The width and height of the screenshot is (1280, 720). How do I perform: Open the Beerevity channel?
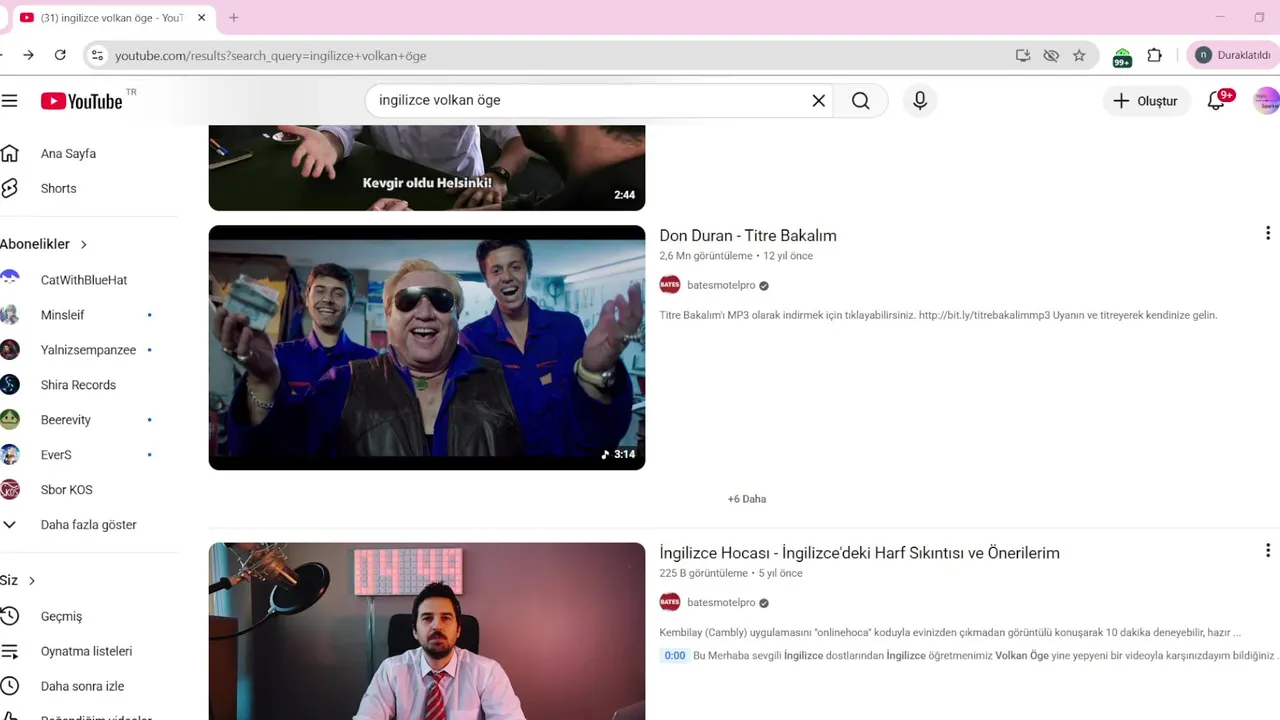[x=66, y=420]
